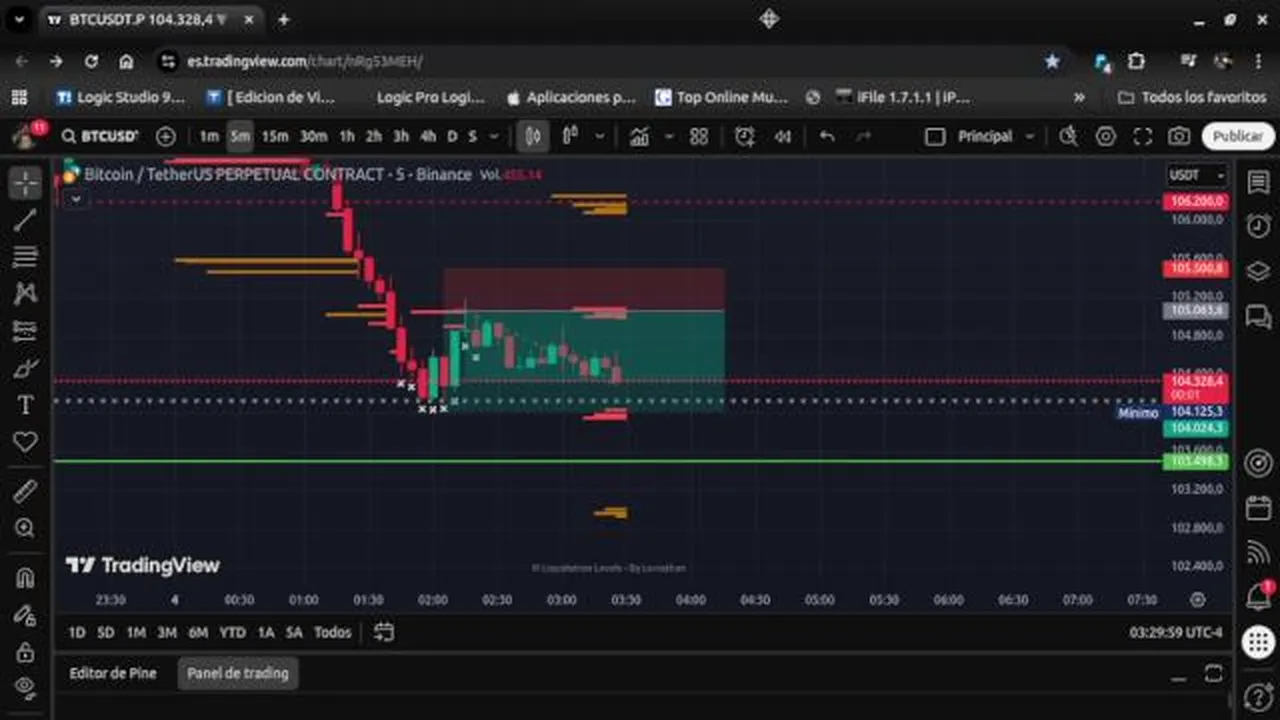Add symbol to compare with plus icon
This screenshot has height=720, width=1280.
coord(166,136)
